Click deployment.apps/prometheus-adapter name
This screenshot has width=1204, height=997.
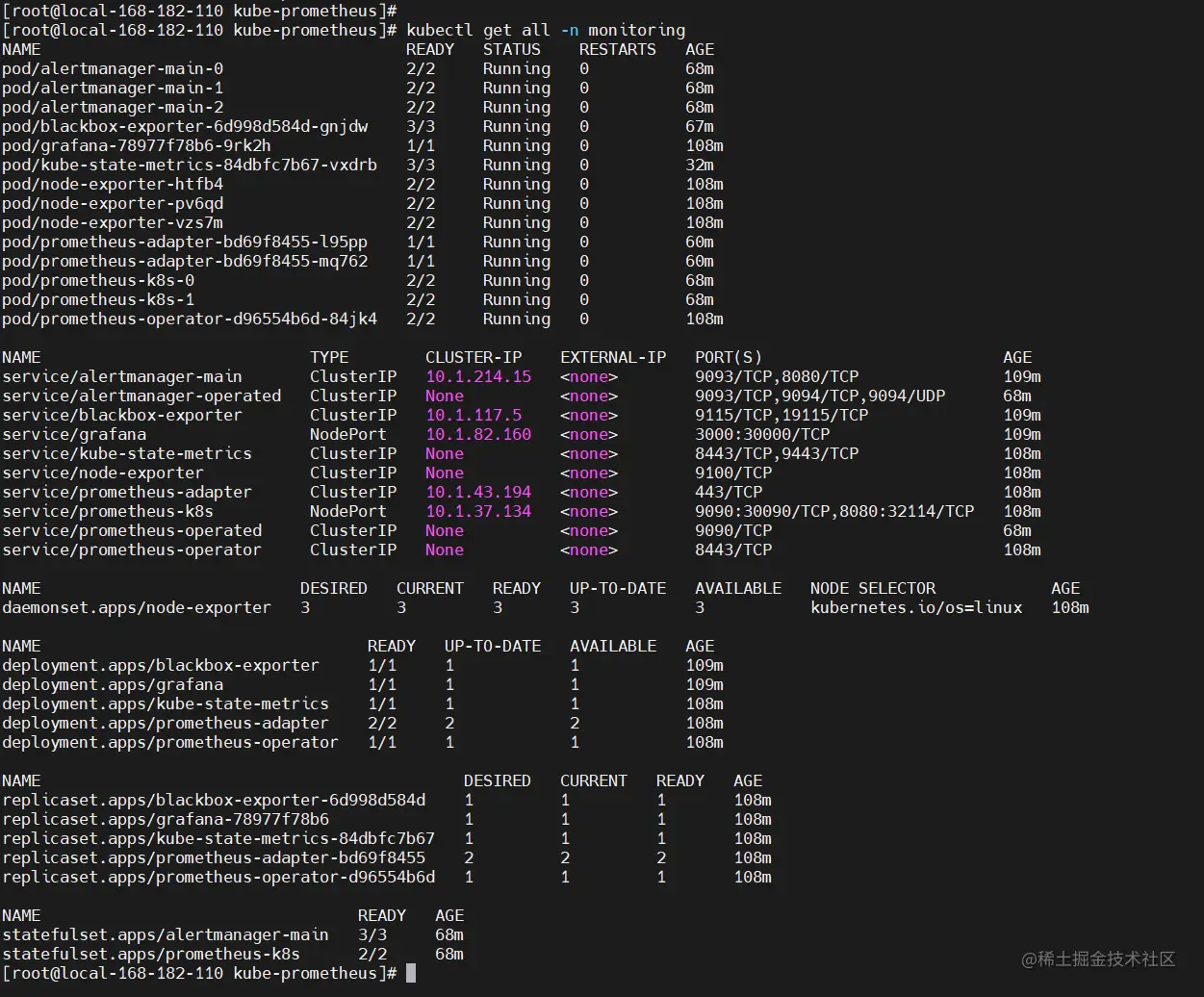[x=166, y=724]
